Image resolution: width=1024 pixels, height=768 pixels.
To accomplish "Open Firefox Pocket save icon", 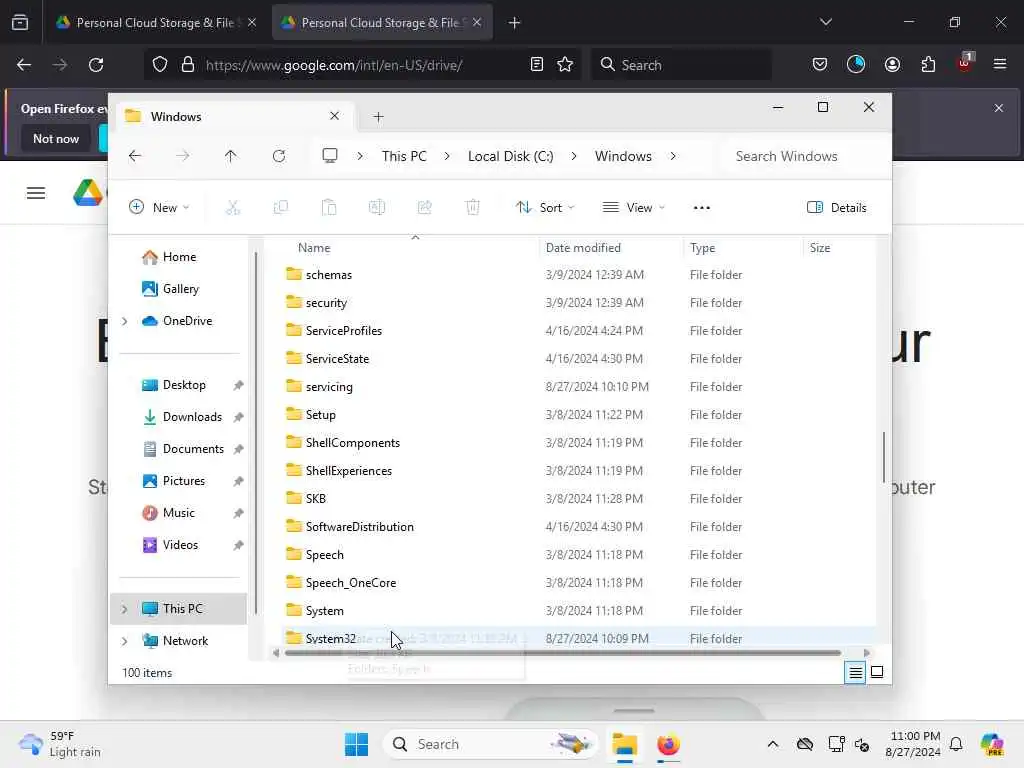I will coord(820,65).
